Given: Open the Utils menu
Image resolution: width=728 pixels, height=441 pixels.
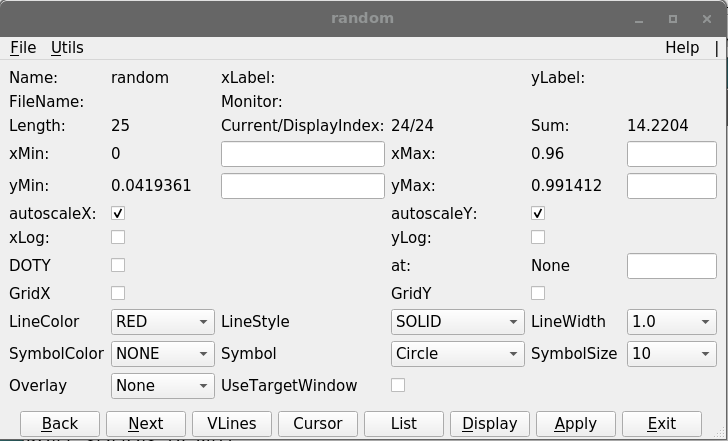Looking at the screenshot, I should pos(67,48).
